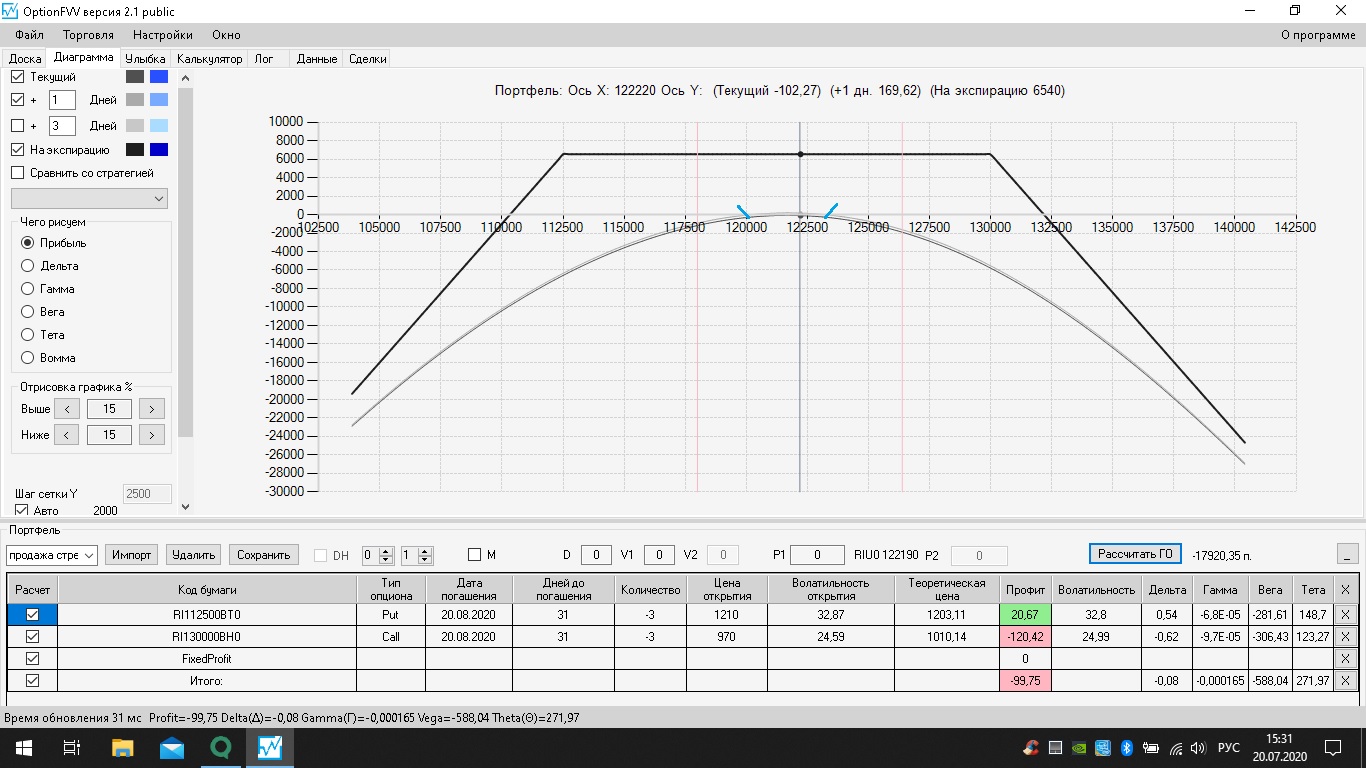Uncheck Расчет for RI112500BT0 row
Image resolution: width=1366 pixels, height=768 pixels.
click(32, 614)
